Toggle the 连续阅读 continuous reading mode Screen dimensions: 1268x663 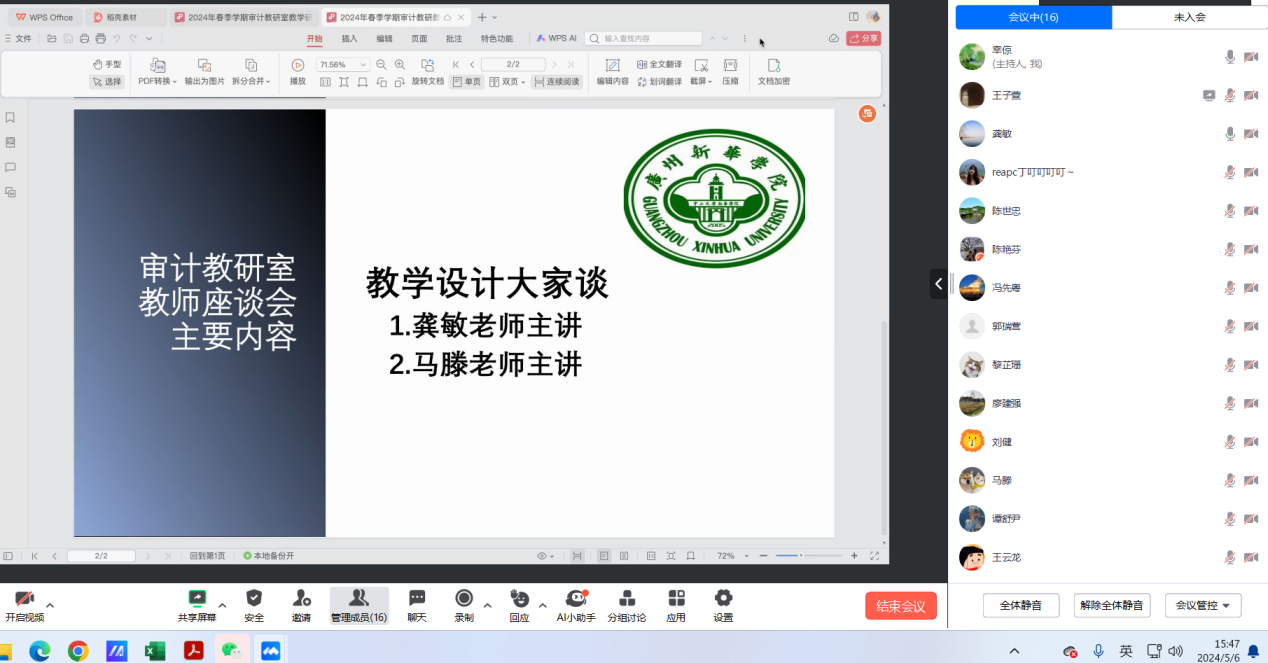tap(556, 82)
